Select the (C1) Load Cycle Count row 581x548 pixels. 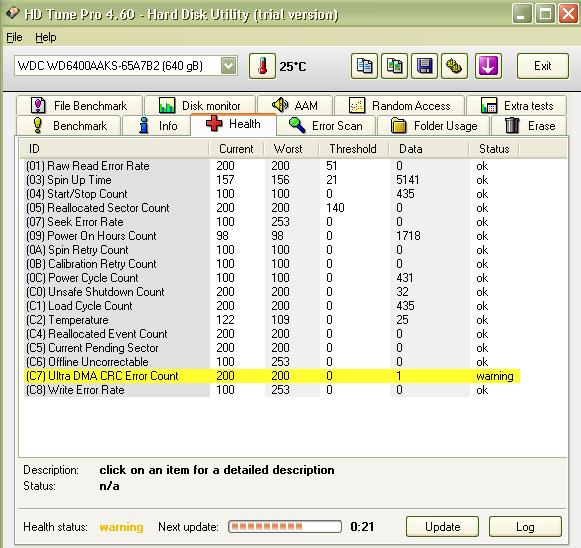272,306
